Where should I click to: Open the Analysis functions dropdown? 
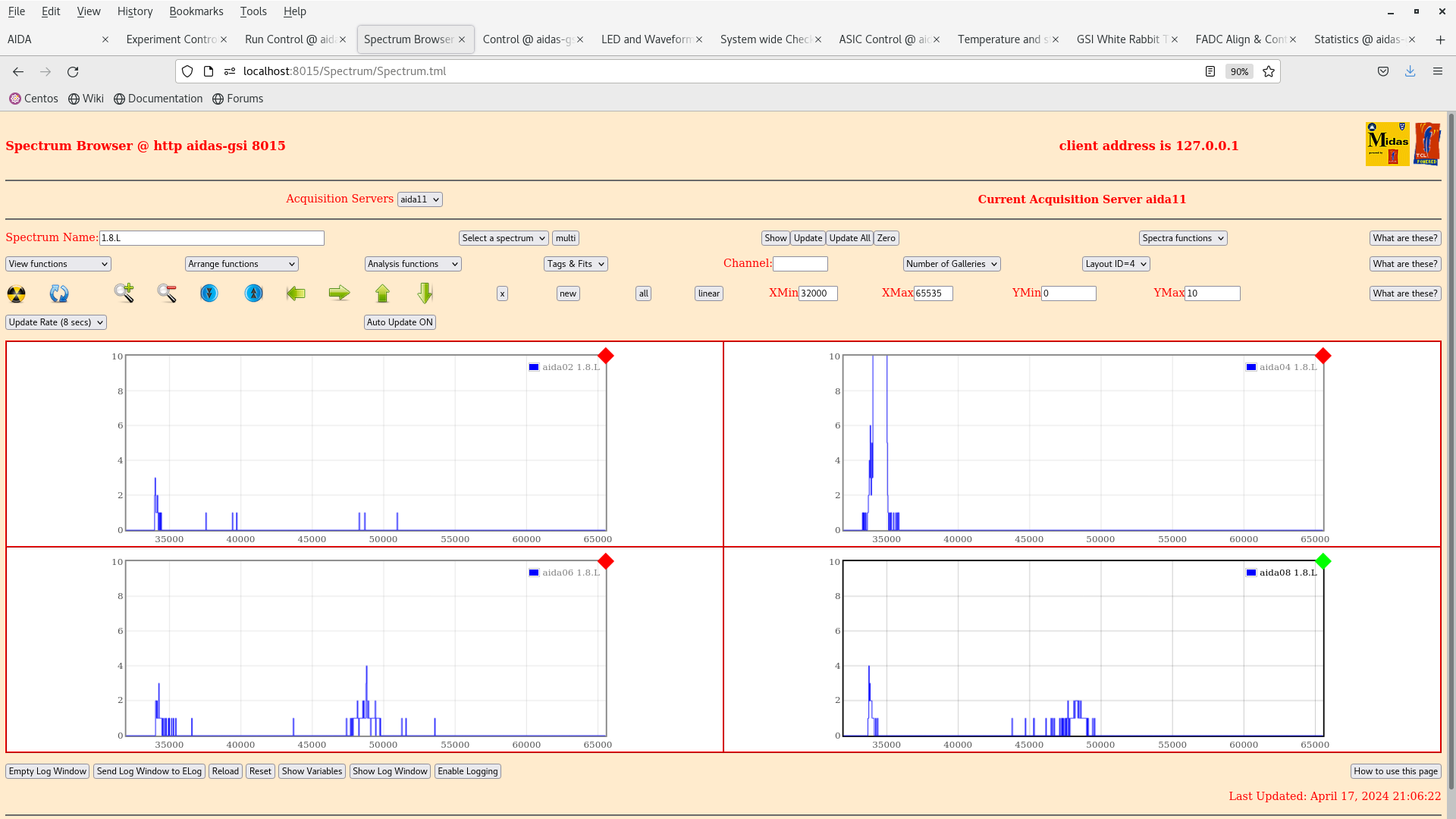click(x=413, y=264)
